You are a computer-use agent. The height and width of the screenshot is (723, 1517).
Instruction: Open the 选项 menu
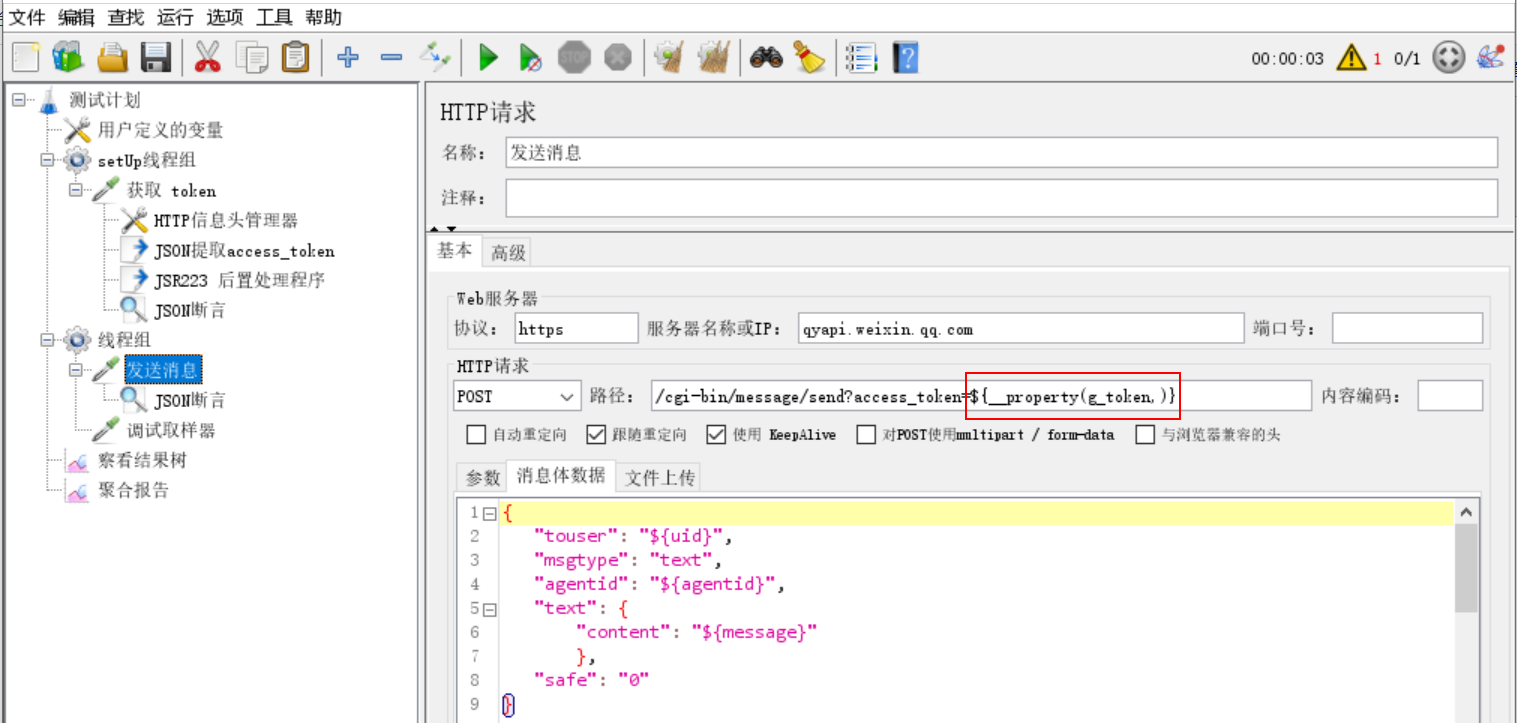pyautogui.click(x=225, y=17)
